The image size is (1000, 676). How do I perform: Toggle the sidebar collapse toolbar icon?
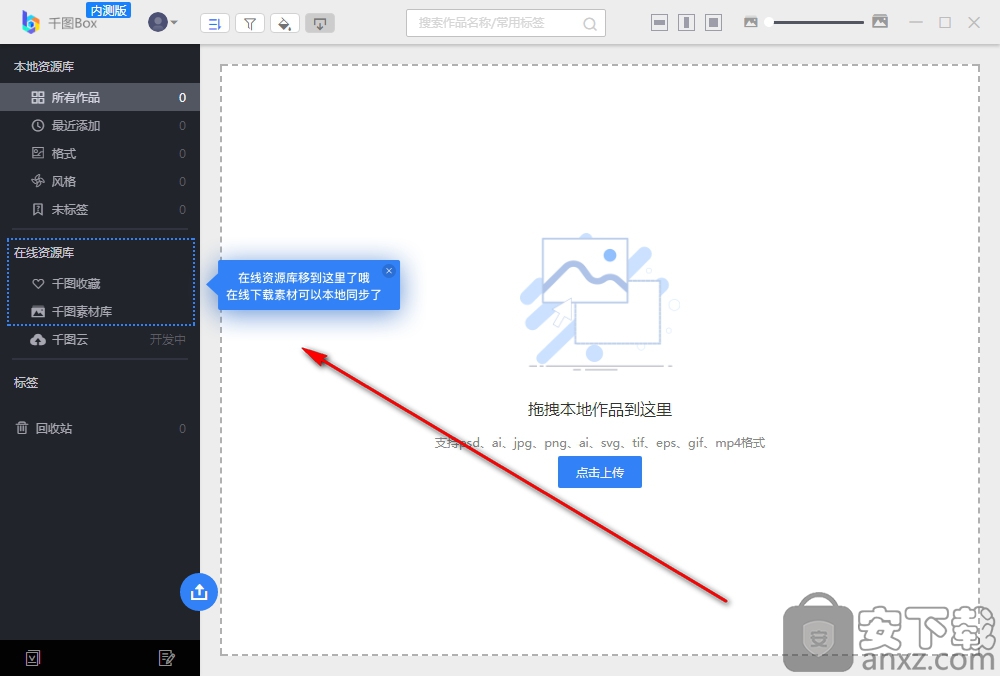pos(215,24)
